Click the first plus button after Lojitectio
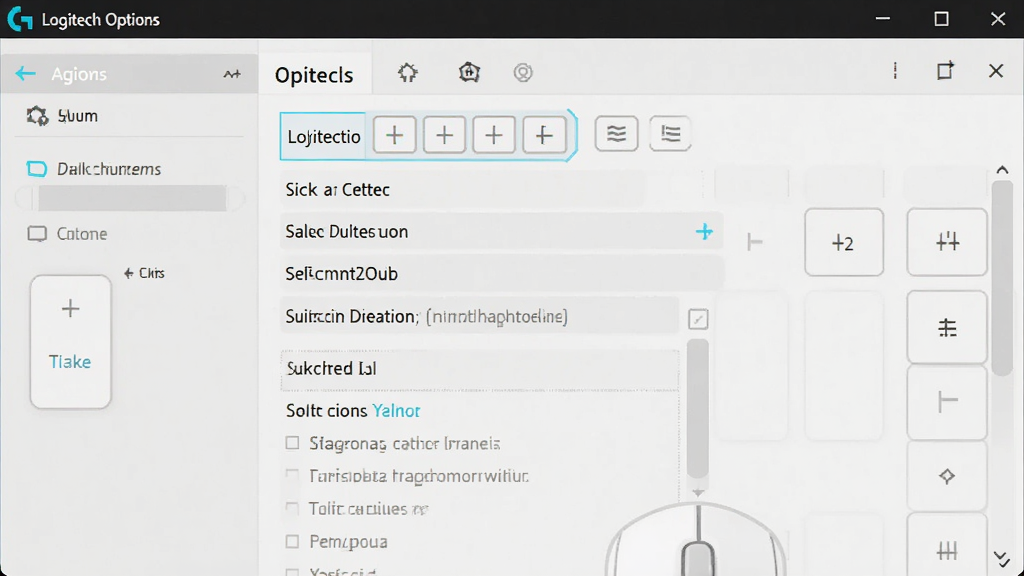This screenshot has height=576, width=1024. (394, 135)
